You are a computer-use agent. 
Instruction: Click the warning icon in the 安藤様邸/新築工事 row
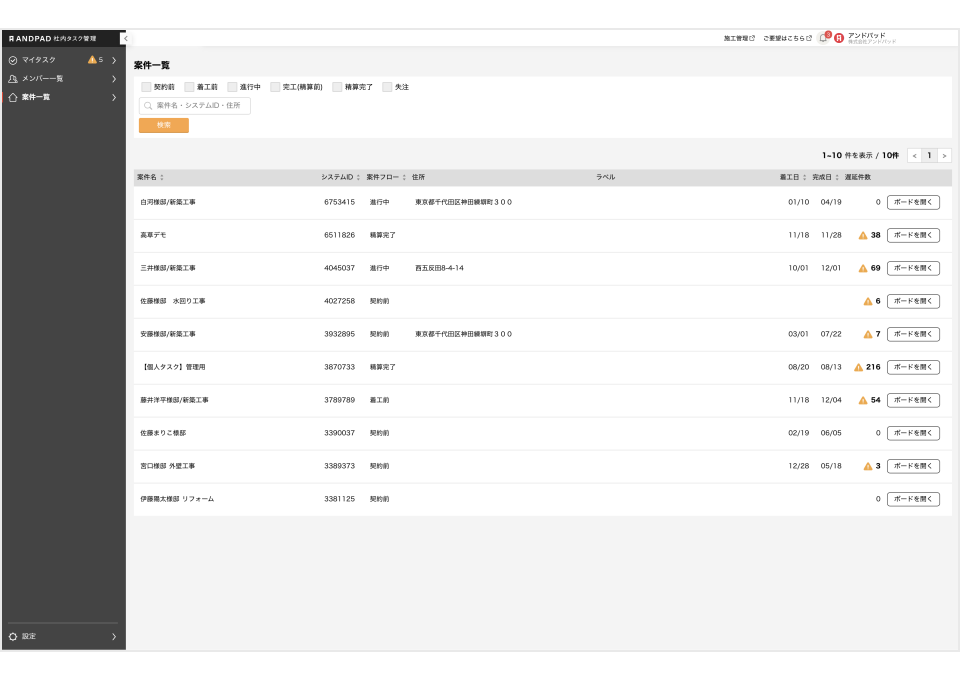(868, 334)
